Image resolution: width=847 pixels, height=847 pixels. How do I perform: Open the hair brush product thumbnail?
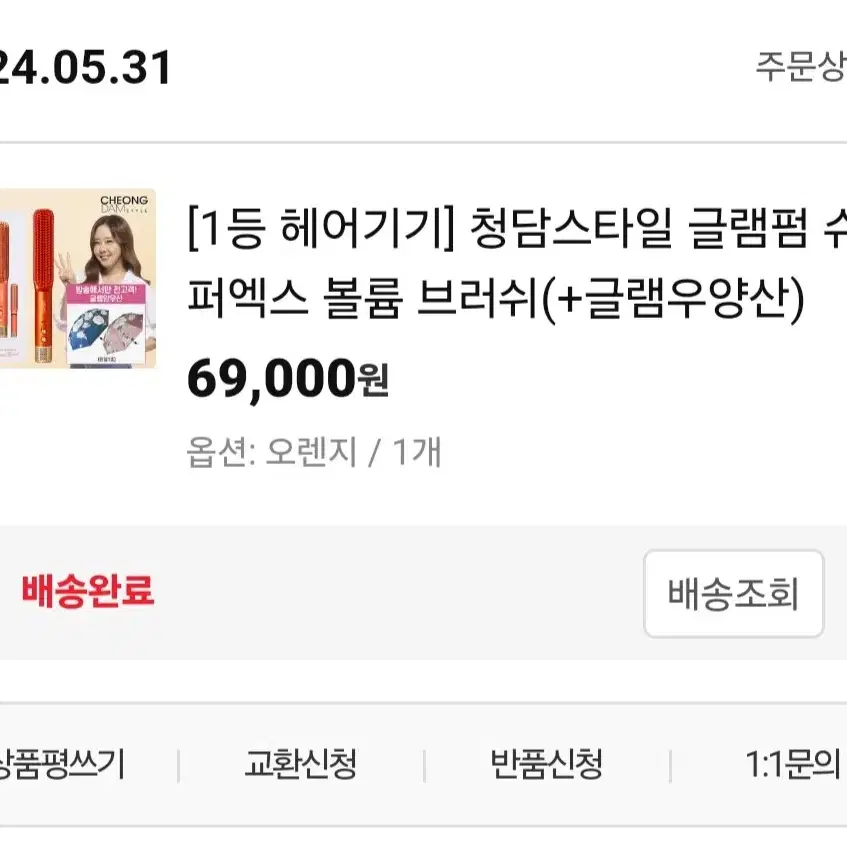coord(78,279)
